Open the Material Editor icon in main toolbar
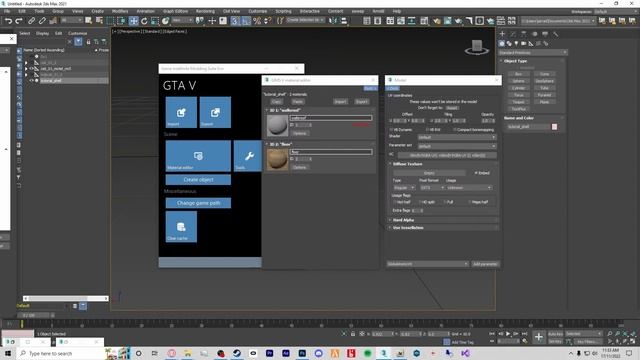The height and width of the screenshot is (360, 640). coord(425,21)
